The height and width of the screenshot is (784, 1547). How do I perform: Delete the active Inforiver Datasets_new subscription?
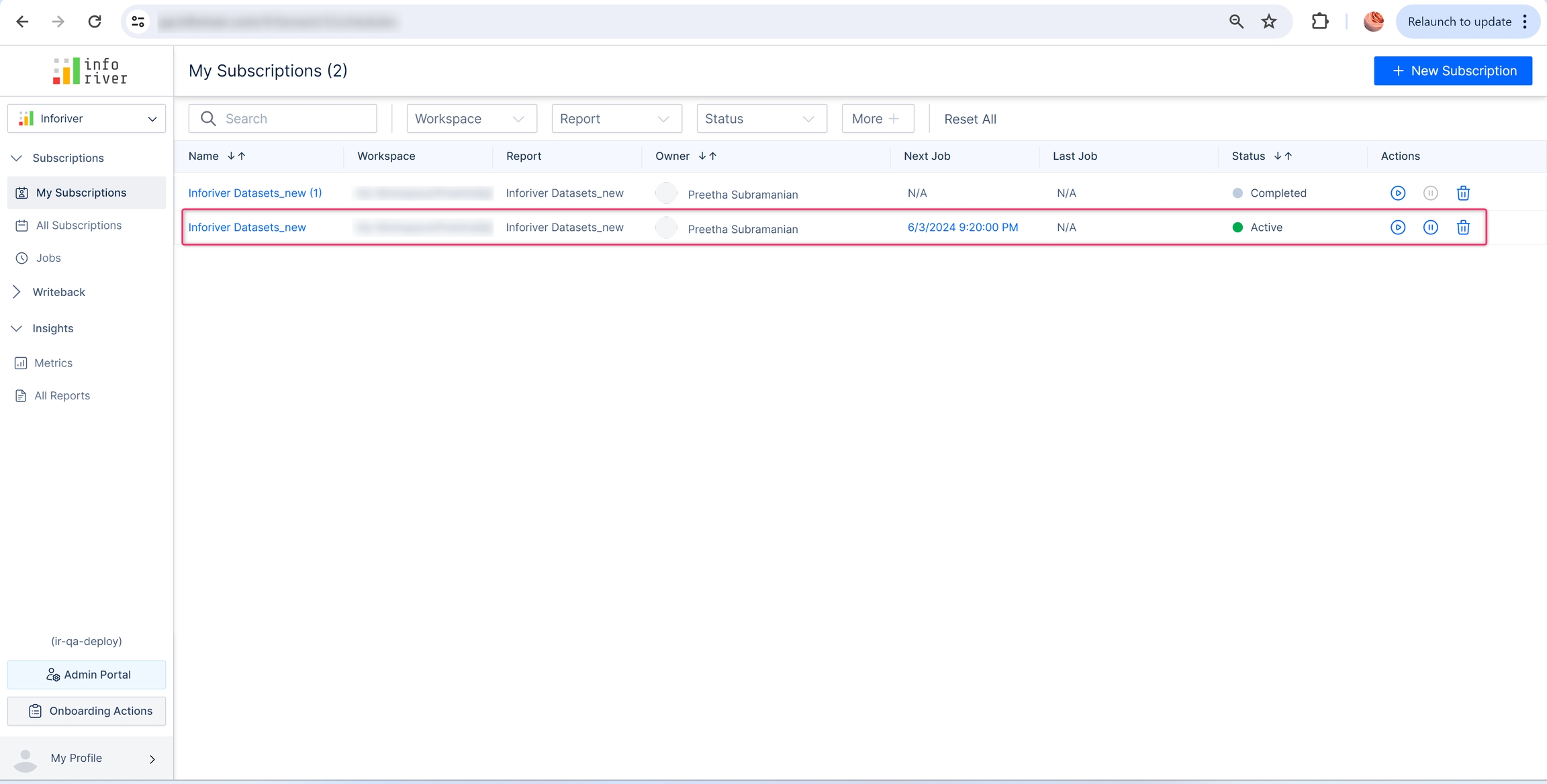pos(1463,228)
